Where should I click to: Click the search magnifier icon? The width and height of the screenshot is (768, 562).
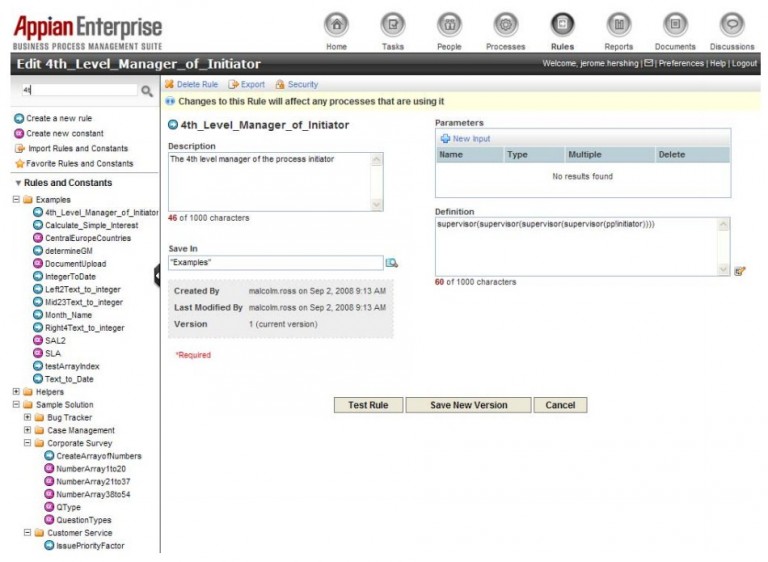147,91
